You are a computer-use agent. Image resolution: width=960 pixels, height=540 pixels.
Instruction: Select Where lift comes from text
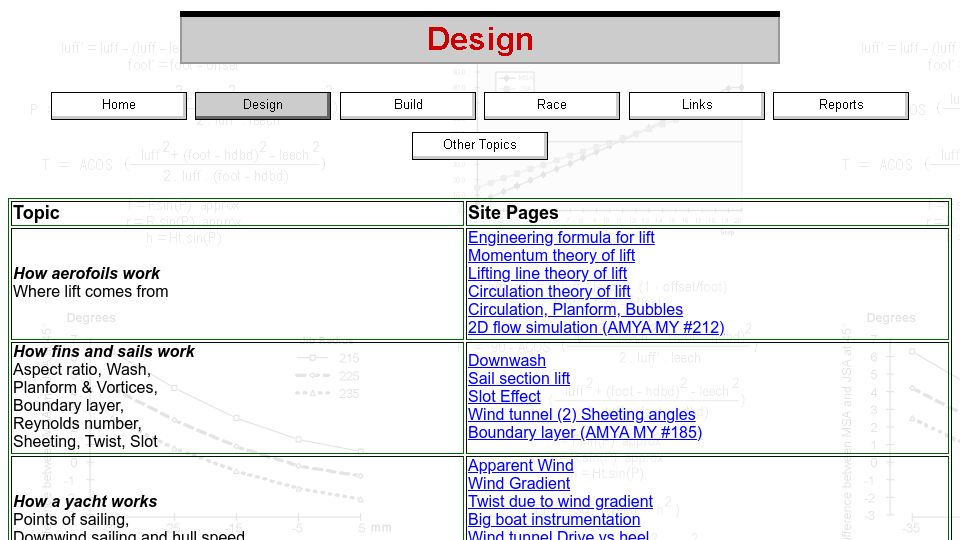91,291
